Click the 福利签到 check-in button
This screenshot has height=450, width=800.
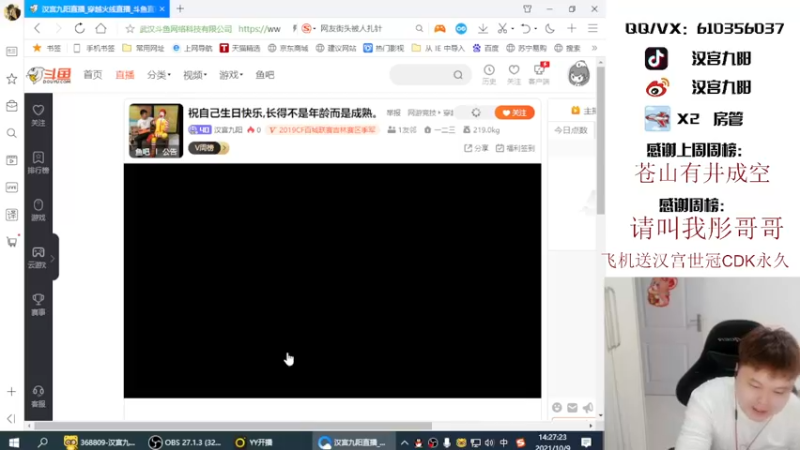tap(515, 148)
